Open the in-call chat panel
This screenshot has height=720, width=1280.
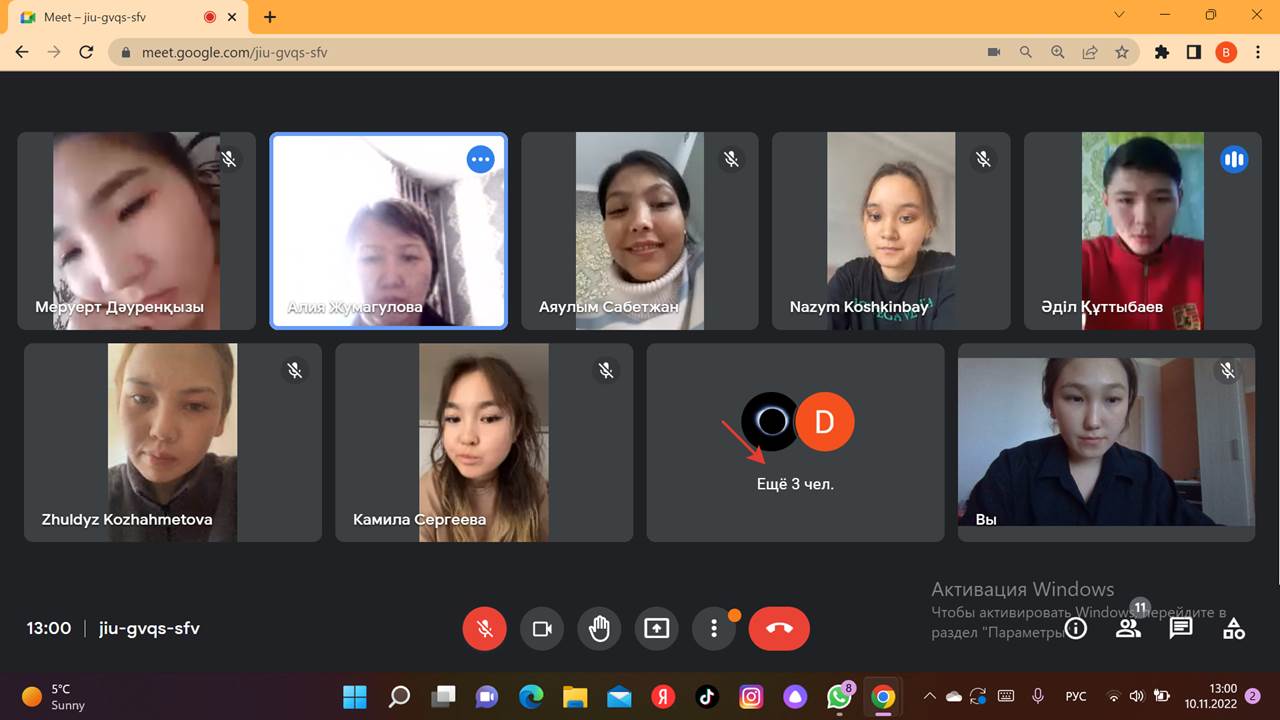(1181, 628)
